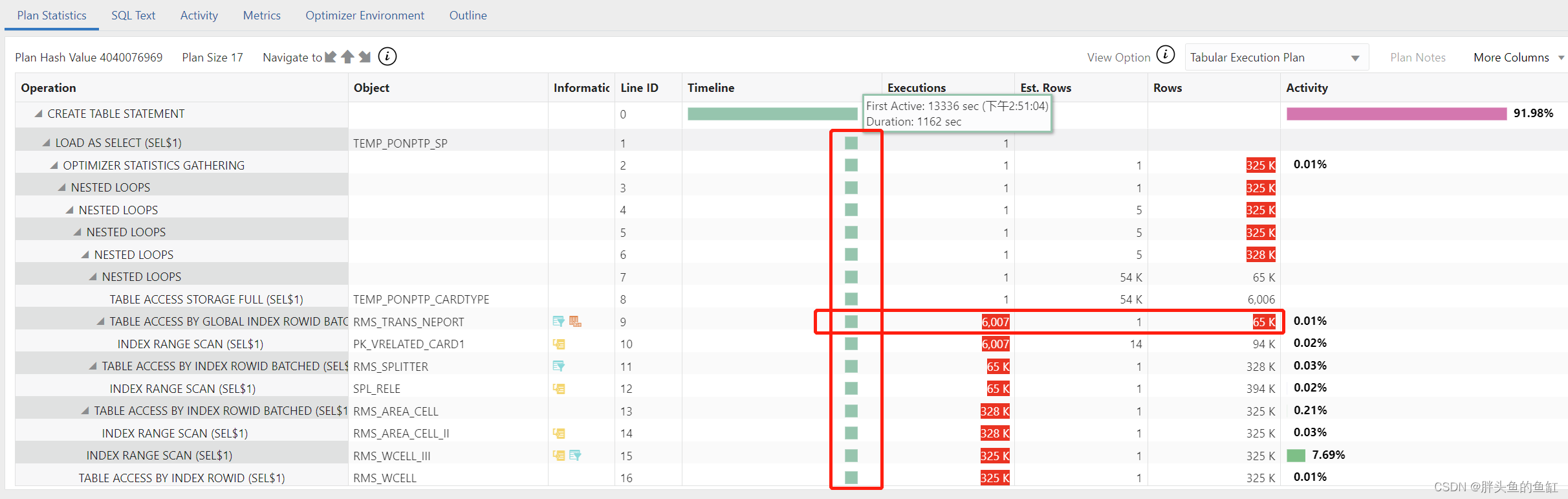The image size is (1568, 499).
Task: Click the 6,007 executions cell on line 9
Action: (995, 322)
